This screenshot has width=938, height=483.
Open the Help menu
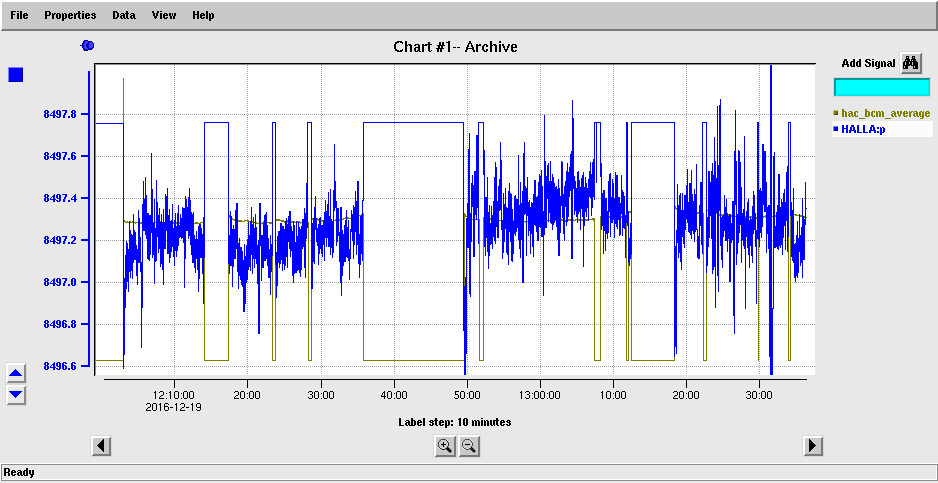[203, 15]
